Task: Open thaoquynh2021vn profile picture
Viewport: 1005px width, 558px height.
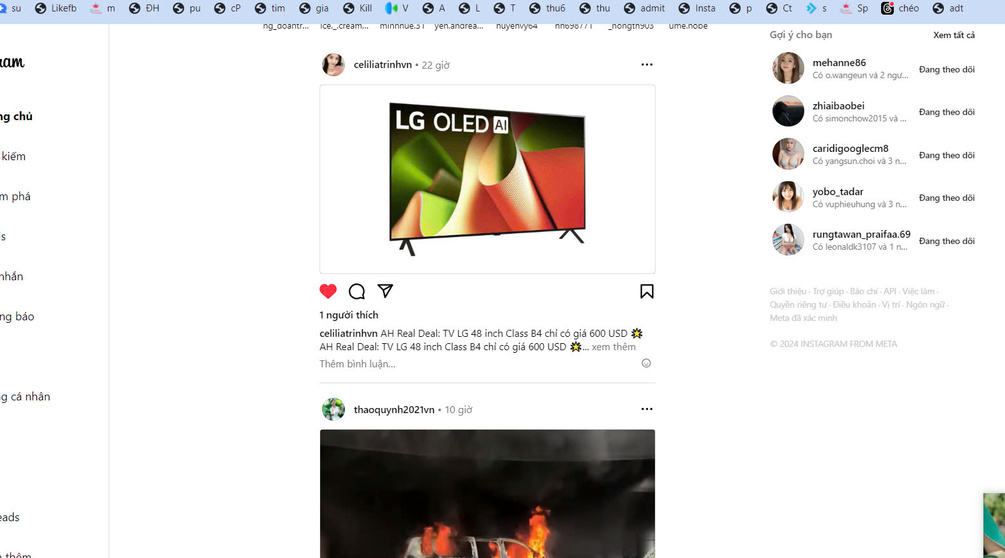Action: pos(333,409)
